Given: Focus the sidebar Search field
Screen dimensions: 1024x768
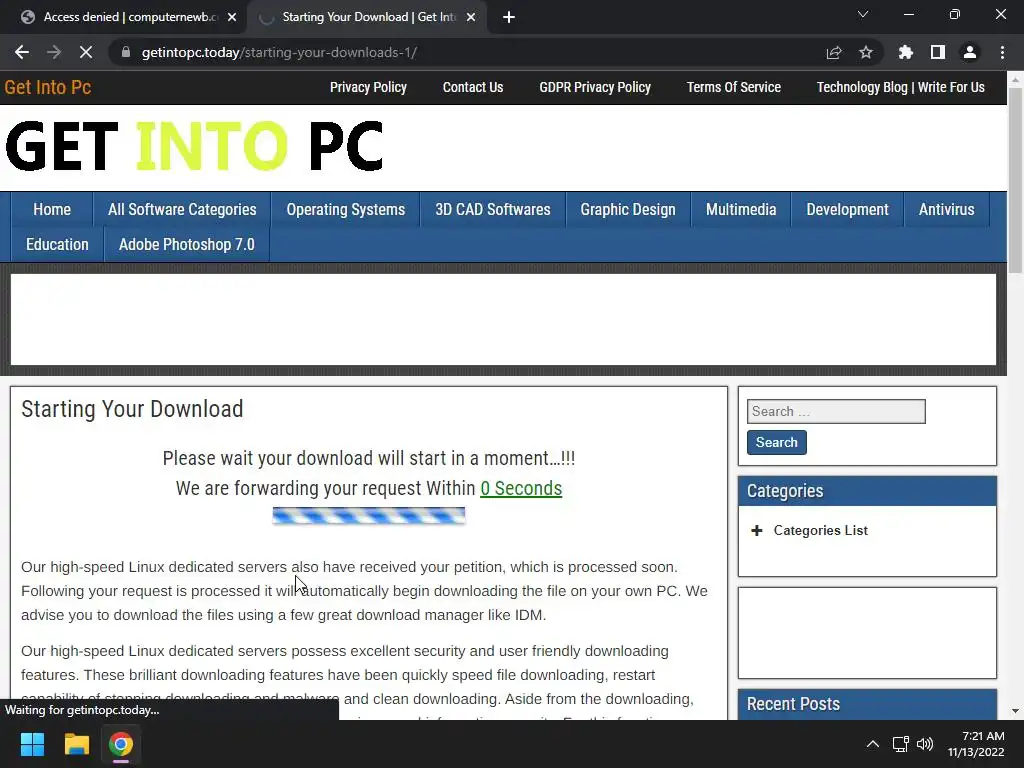Looking at the screenshot, I should tap(836, 411).
